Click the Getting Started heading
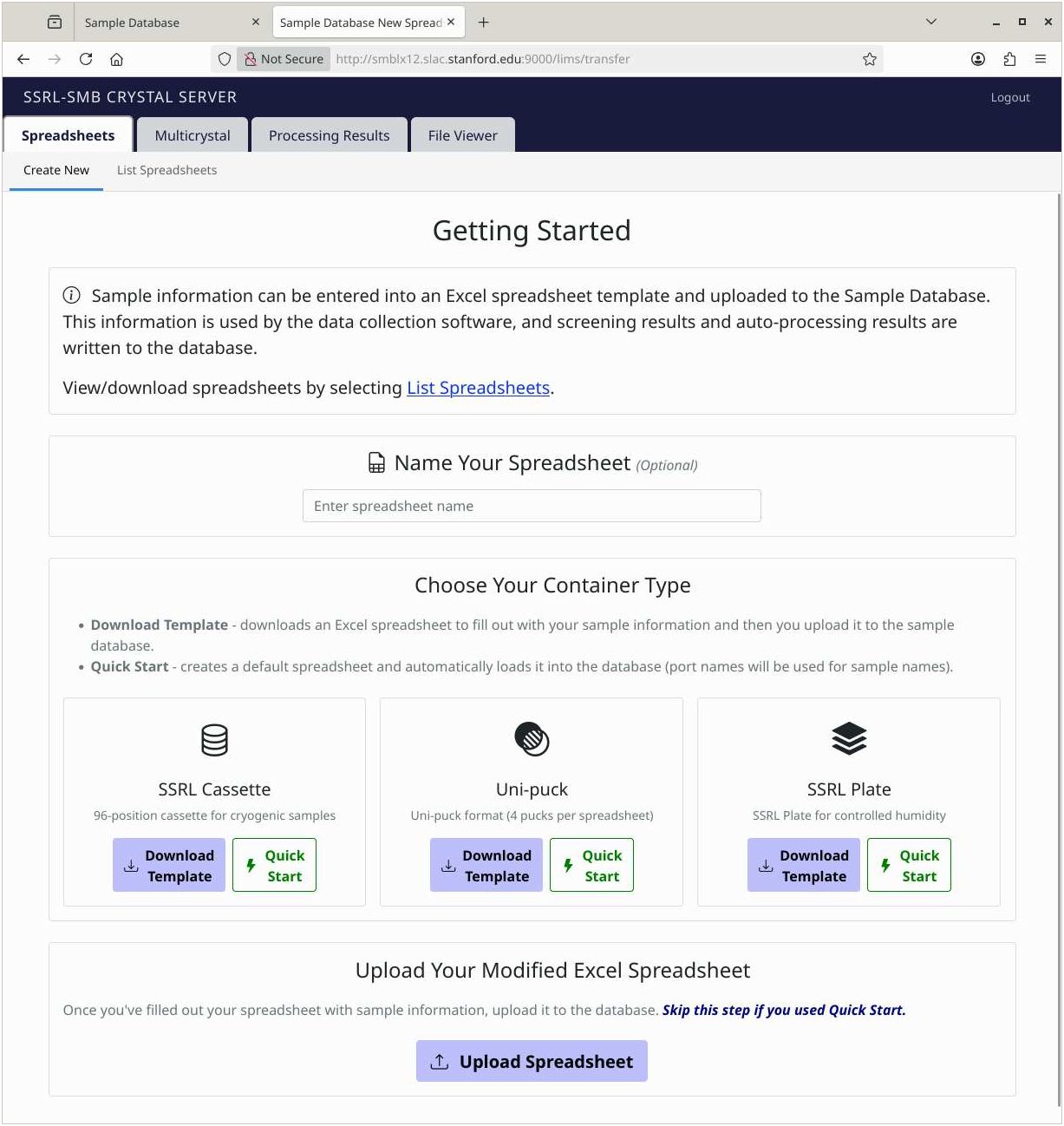The height and width of the screenshot is (1126, 1064). (532, 231)
